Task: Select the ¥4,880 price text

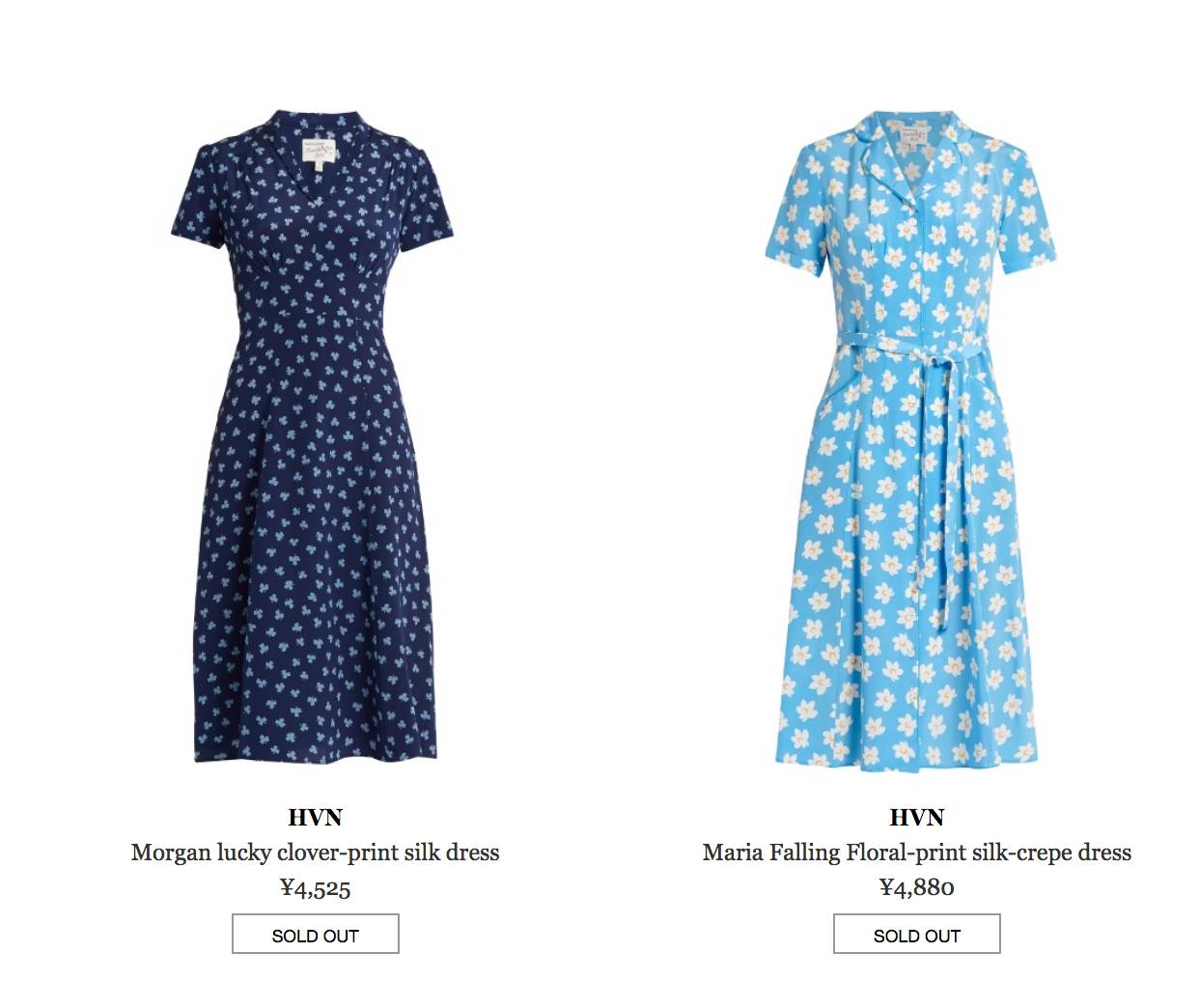Action: 916,887
